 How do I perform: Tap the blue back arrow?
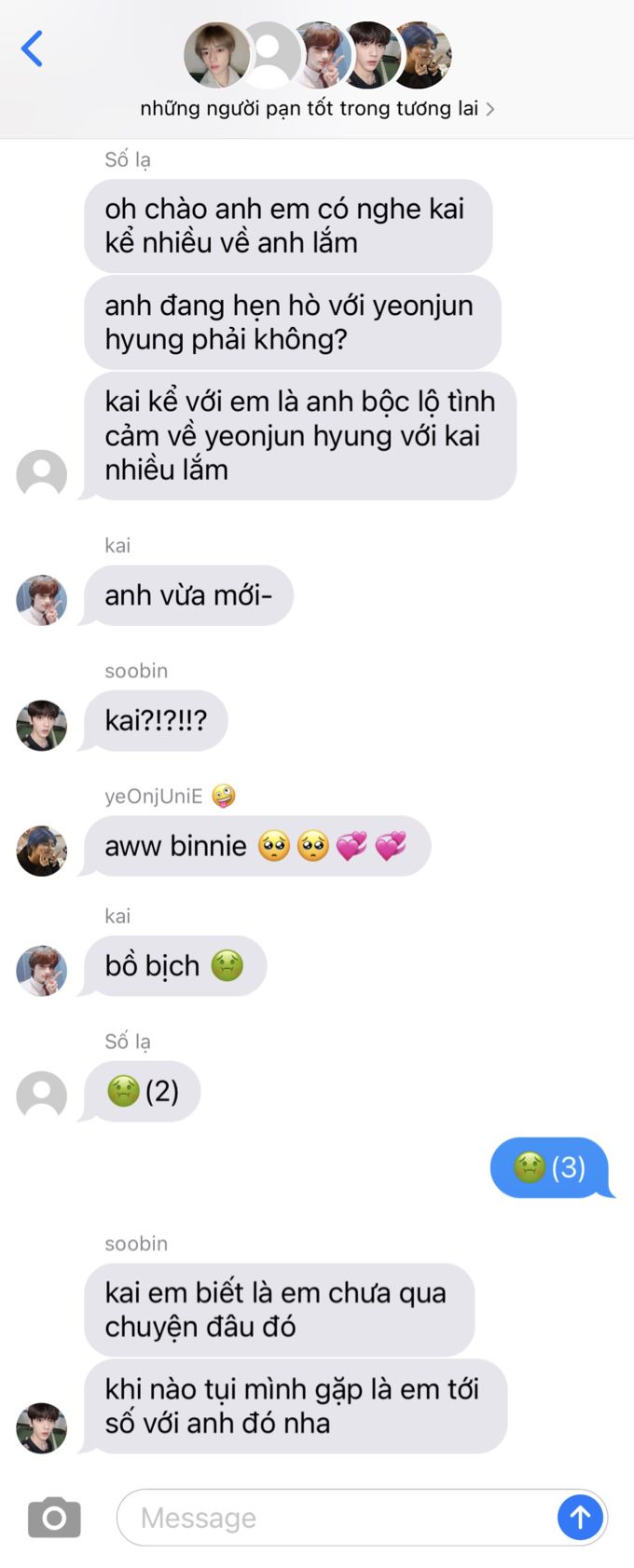click(32, 48)
